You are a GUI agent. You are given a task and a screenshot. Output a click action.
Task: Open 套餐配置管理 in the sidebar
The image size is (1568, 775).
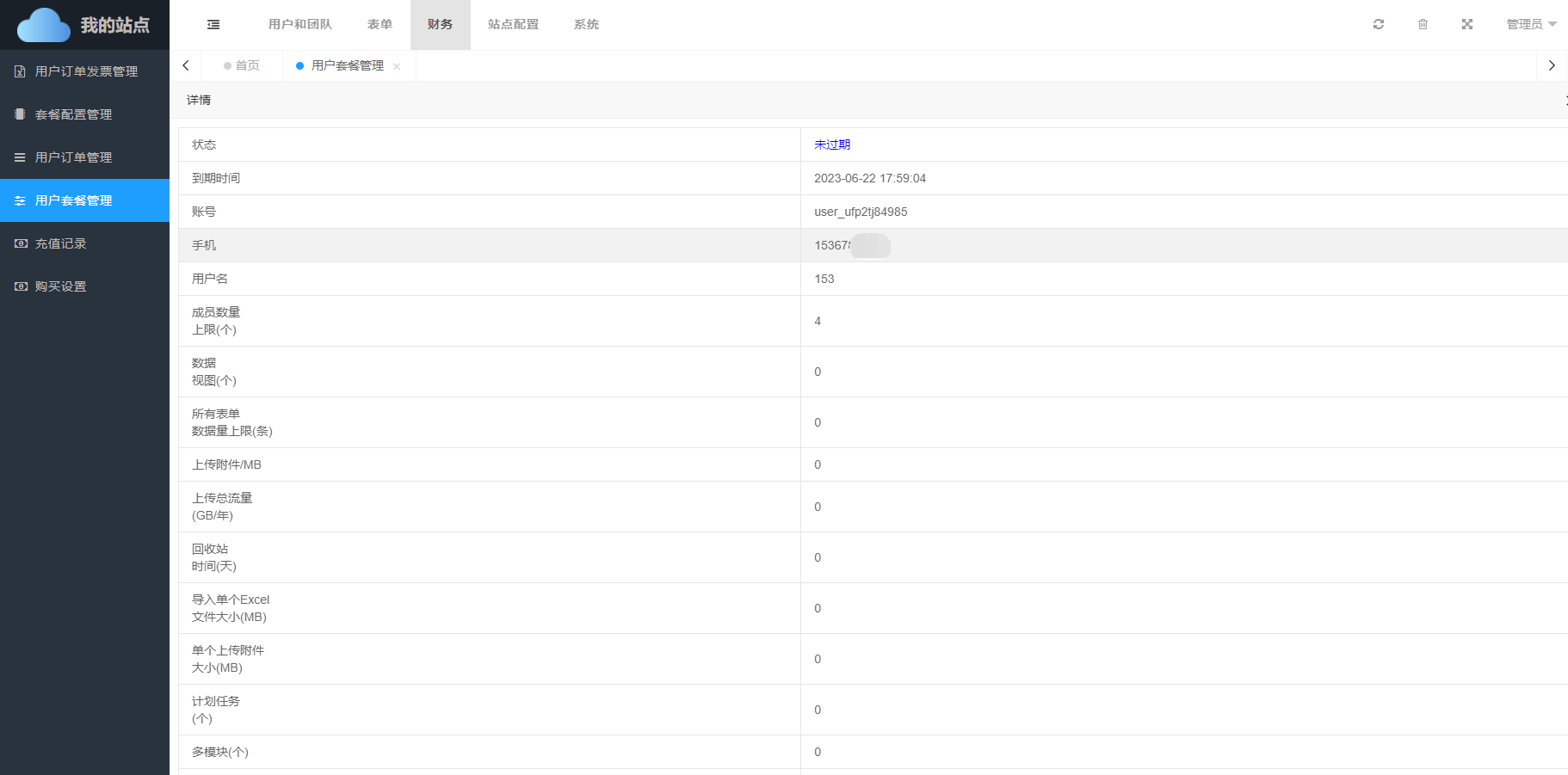73,114
